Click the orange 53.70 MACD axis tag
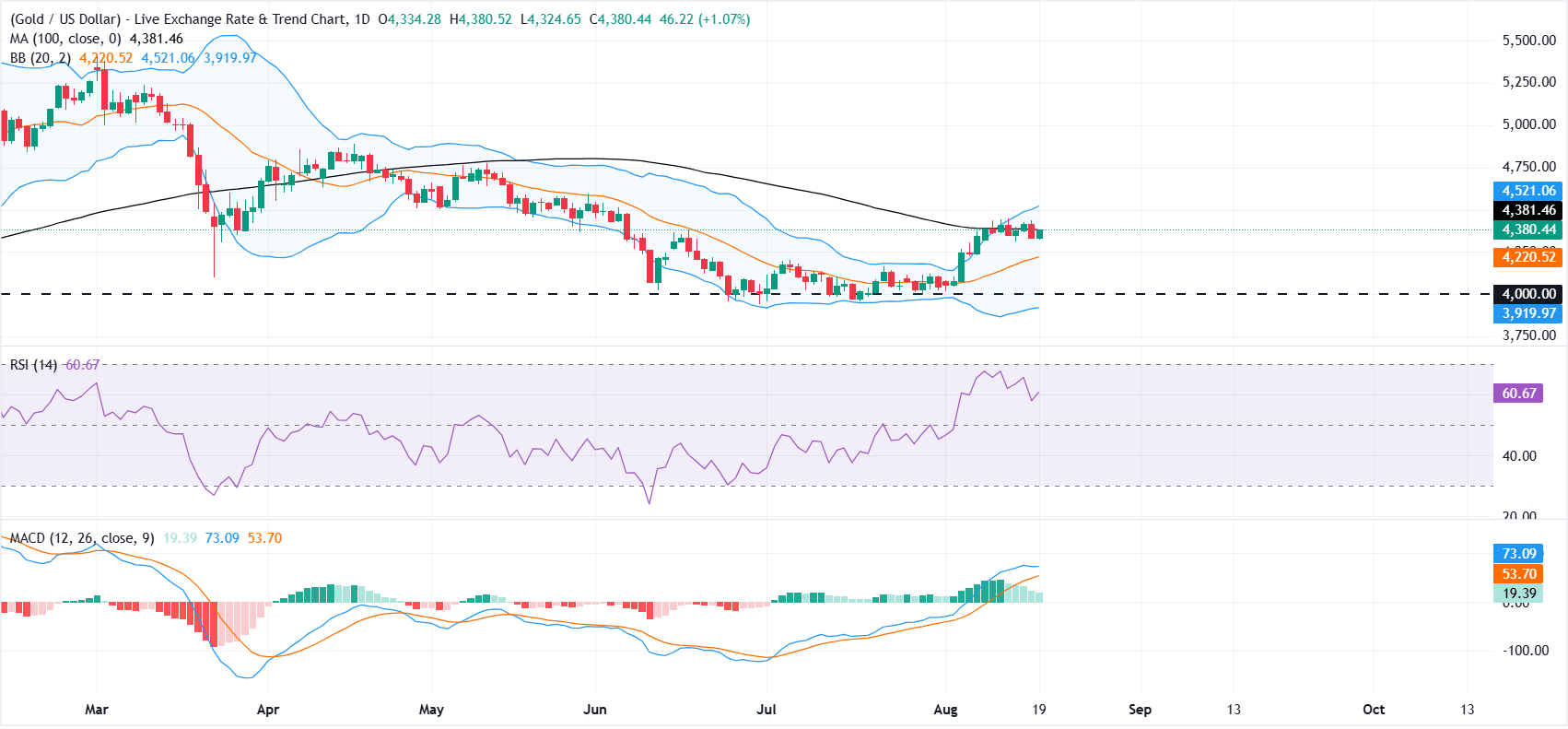 (1519, 574)
